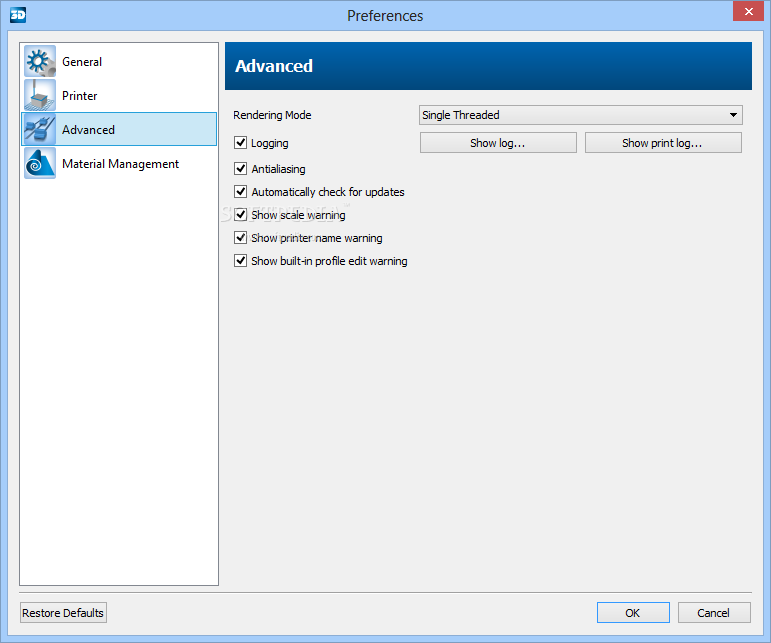Click the Material Management spiral icon

tap(41, 164)
